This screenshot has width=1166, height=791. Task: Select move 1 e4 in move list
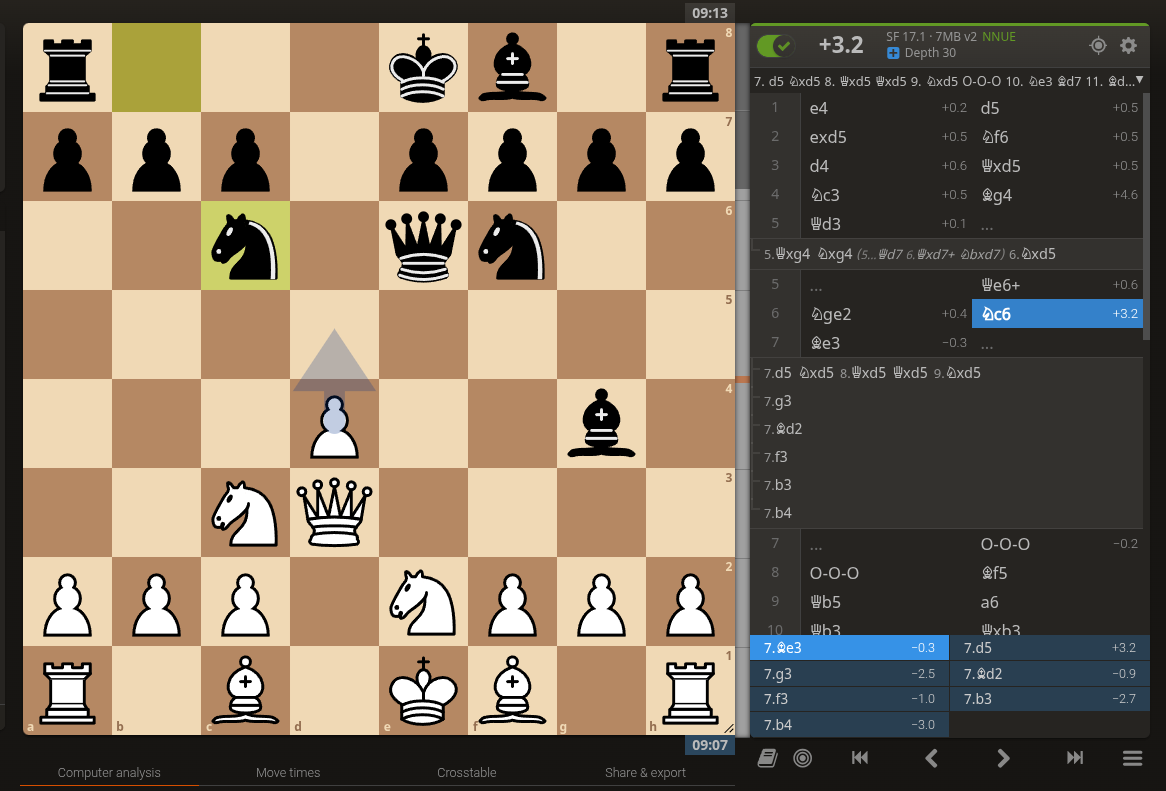coord(886,108)
